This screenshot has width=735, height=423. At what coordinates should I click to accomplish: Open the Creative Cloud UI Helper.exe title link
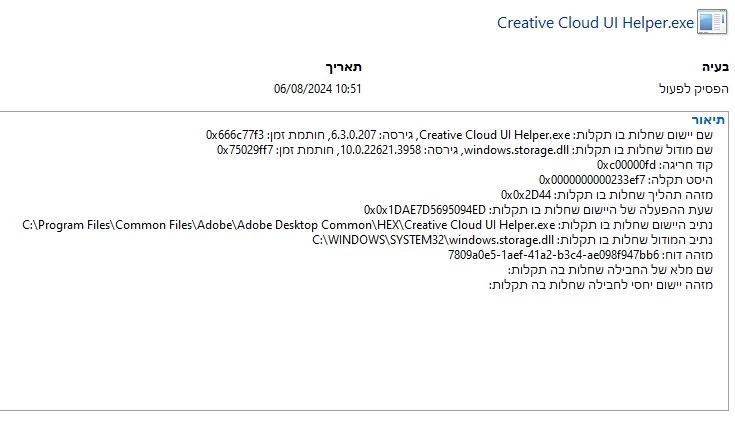click(x=595, y=23)
